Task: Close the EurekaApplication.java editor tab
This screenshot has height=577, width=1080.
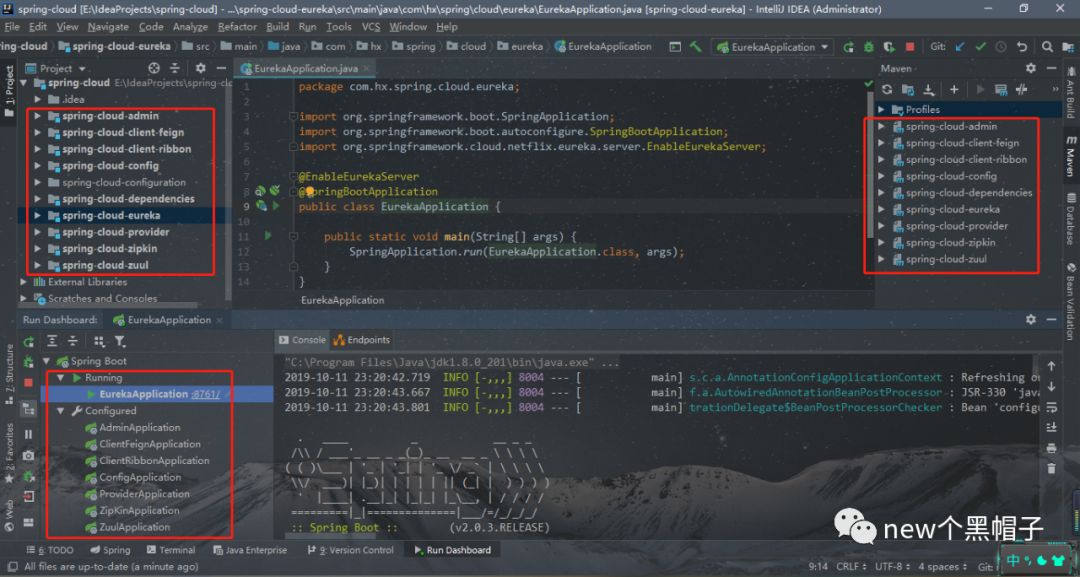Action: pyautogui.click(x=368, y=68)
